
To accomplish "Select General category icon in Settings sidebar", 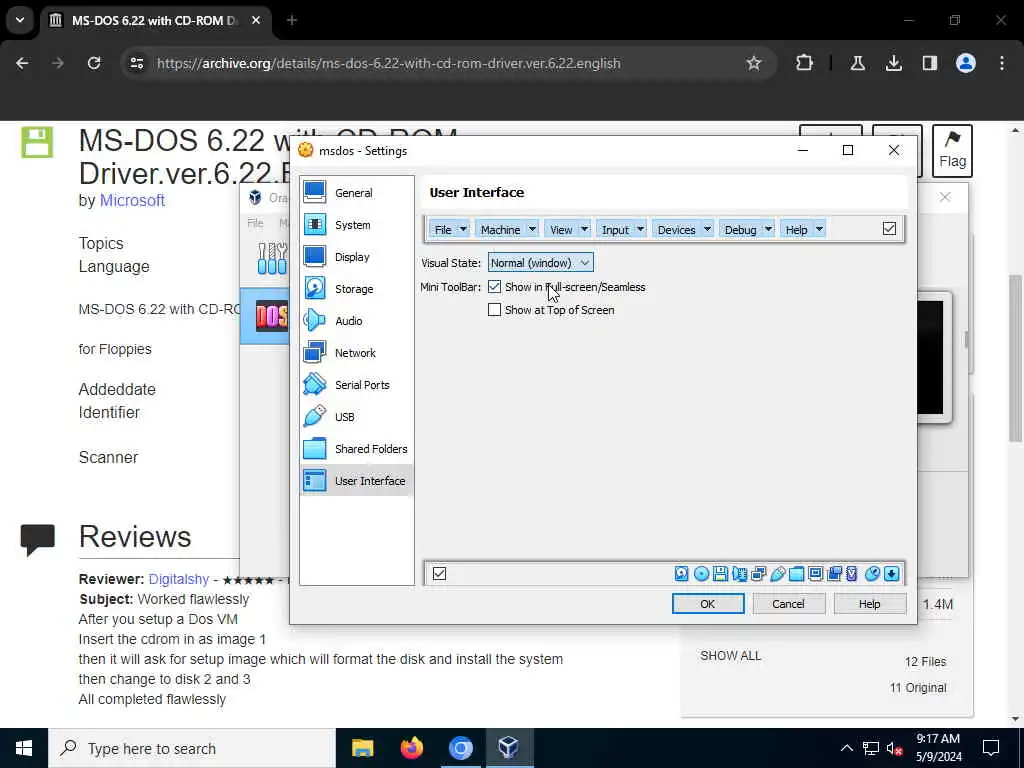I will [314, 192].
